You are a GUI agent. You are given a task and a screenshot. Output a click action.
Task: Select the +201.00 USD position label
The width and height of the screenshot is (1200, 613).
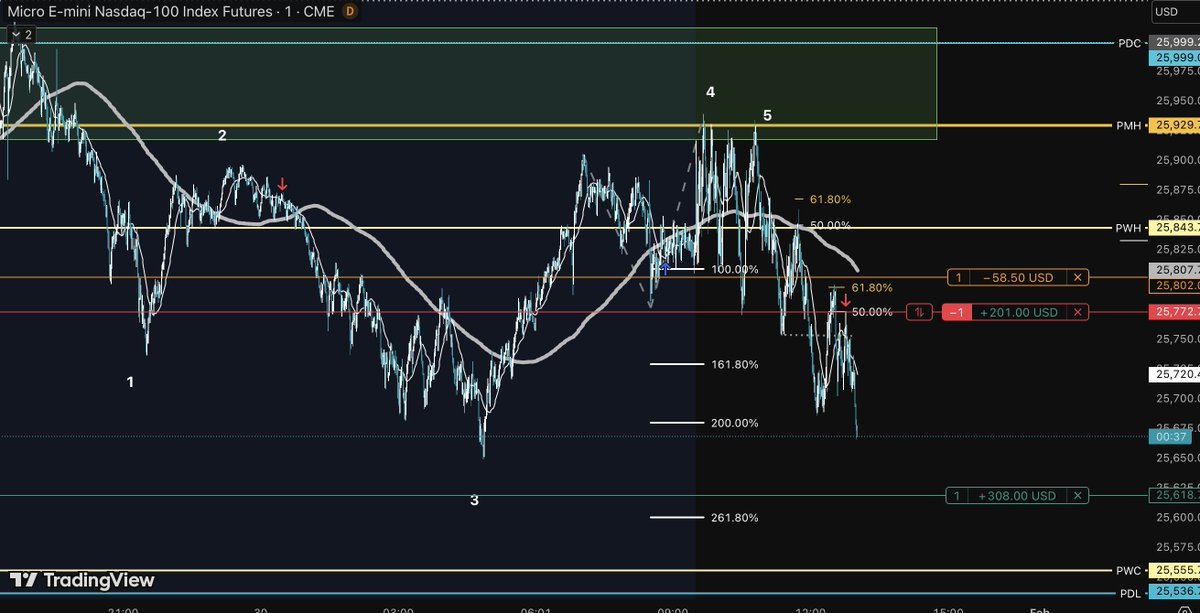click(x=1018, y=313)
